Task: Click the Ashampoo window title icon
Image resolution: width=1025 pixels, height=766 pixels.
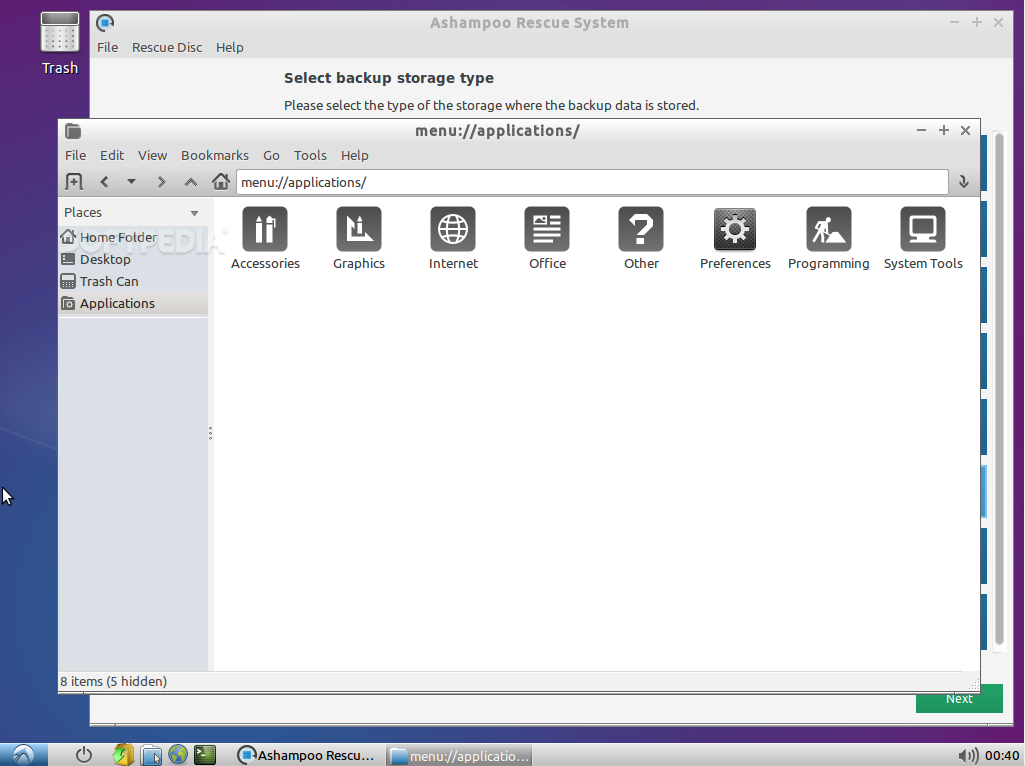Action: 105,23
